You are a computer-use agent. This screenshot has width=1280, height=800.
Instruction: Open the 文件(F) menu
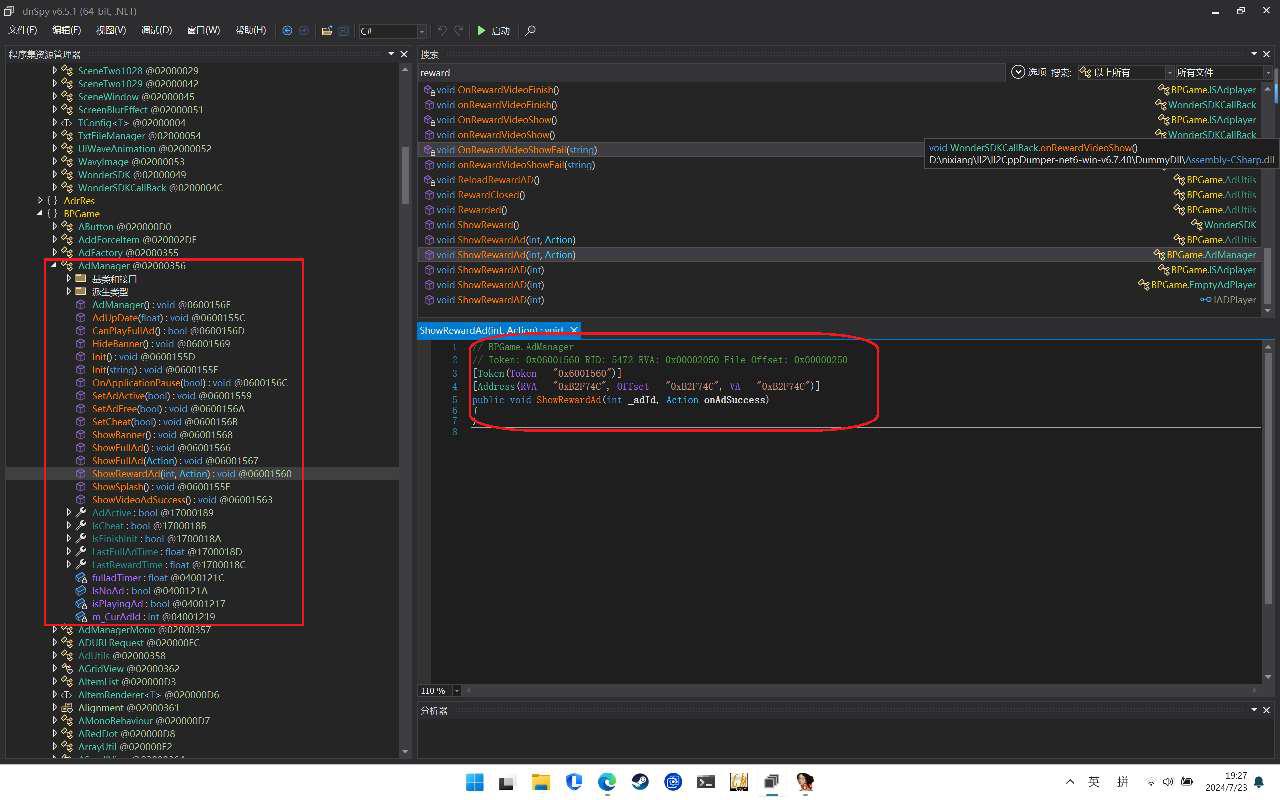[x=23, y=31]
